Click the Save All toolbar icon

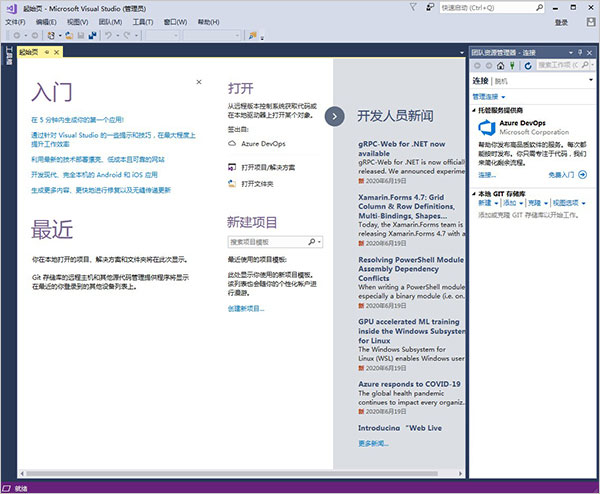pos(92,36)
